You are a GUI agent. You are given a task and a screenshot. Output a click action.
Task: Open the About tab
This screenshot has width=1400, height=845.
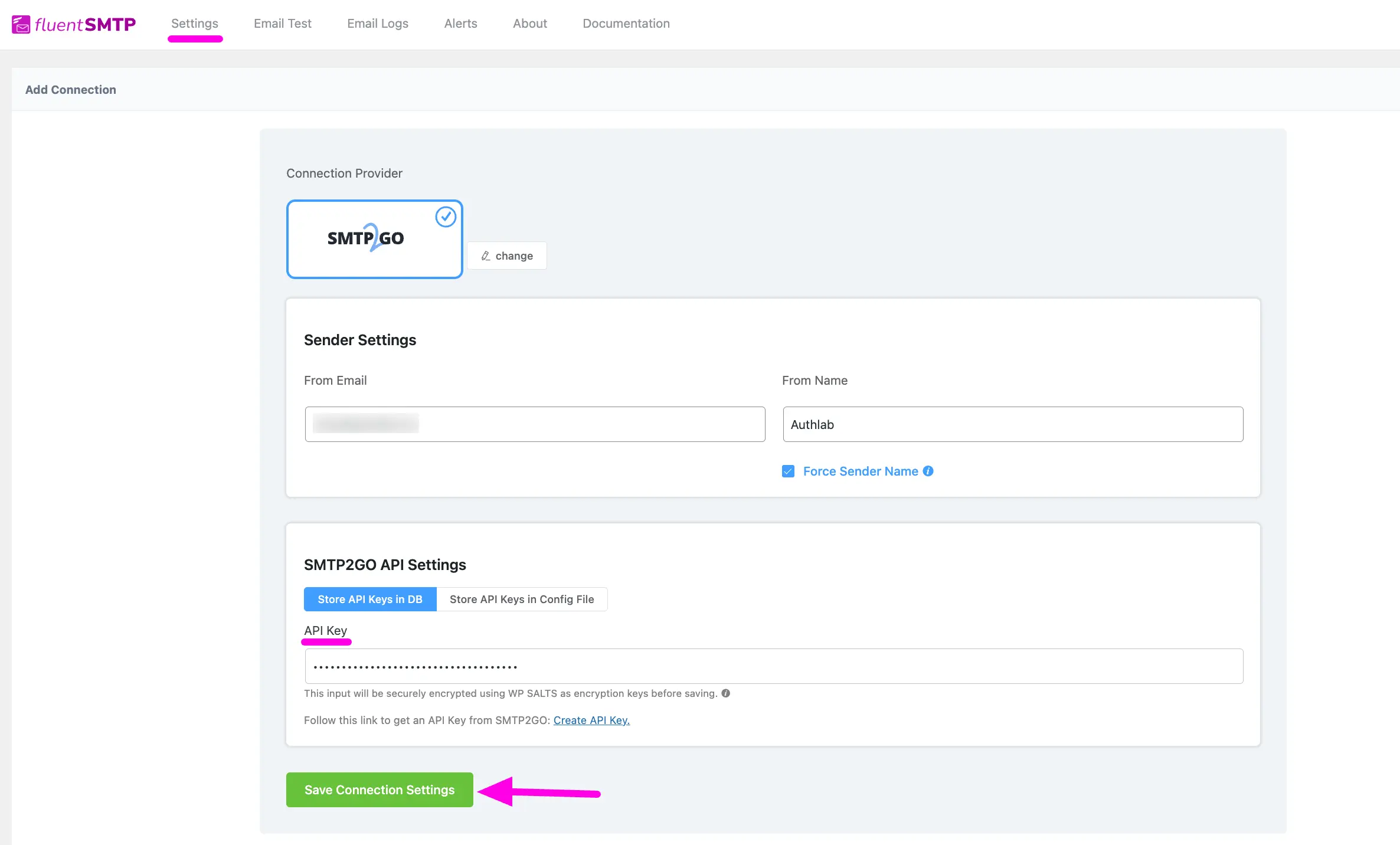530,24
